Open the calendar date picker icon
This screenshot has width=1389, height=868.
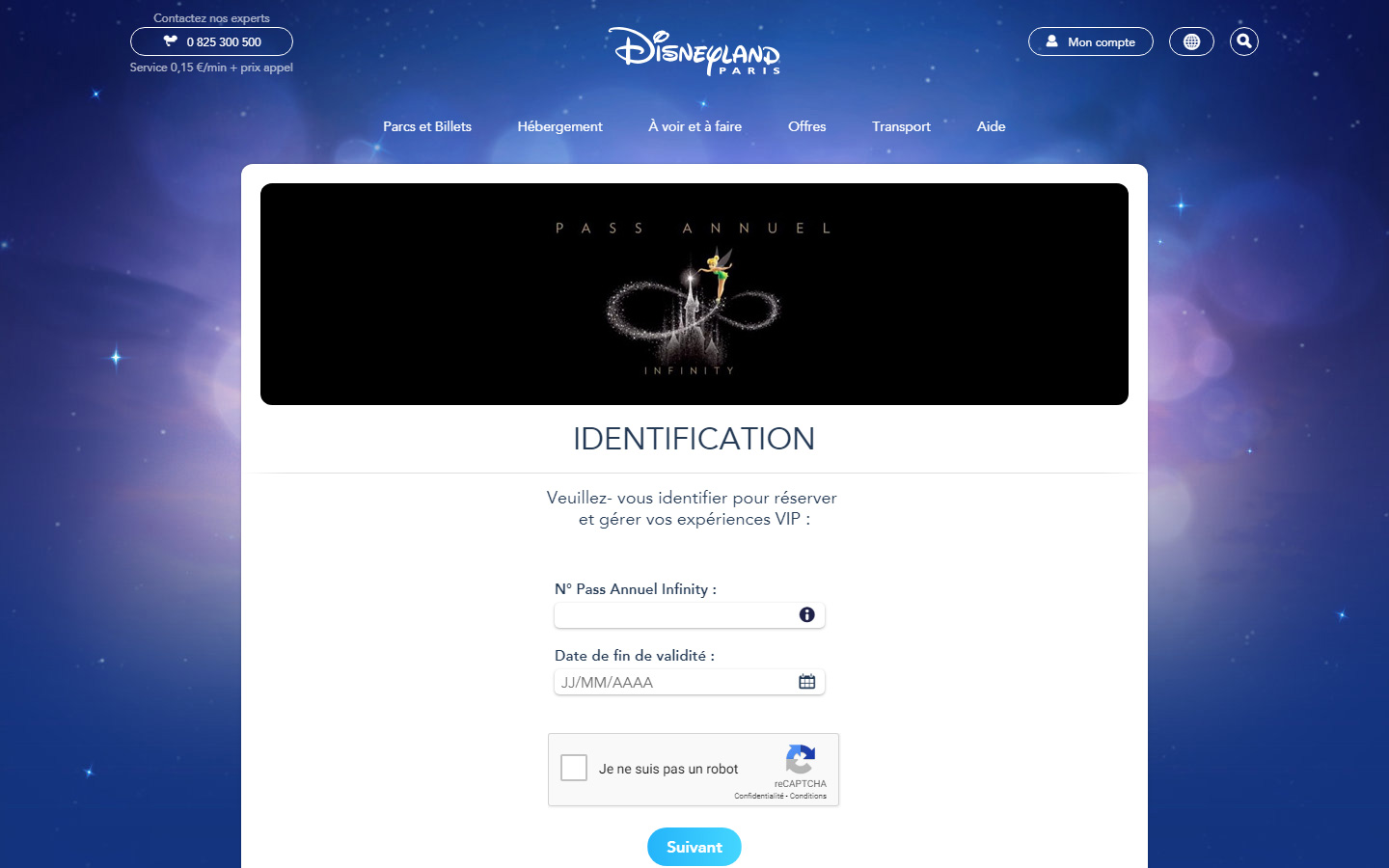click(807, 682)
